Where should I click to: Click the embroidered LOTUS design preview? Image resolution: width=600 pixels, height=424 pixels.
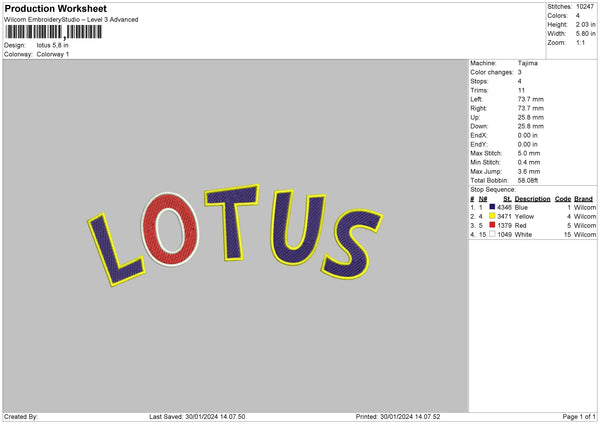click(x=235, y=235)
